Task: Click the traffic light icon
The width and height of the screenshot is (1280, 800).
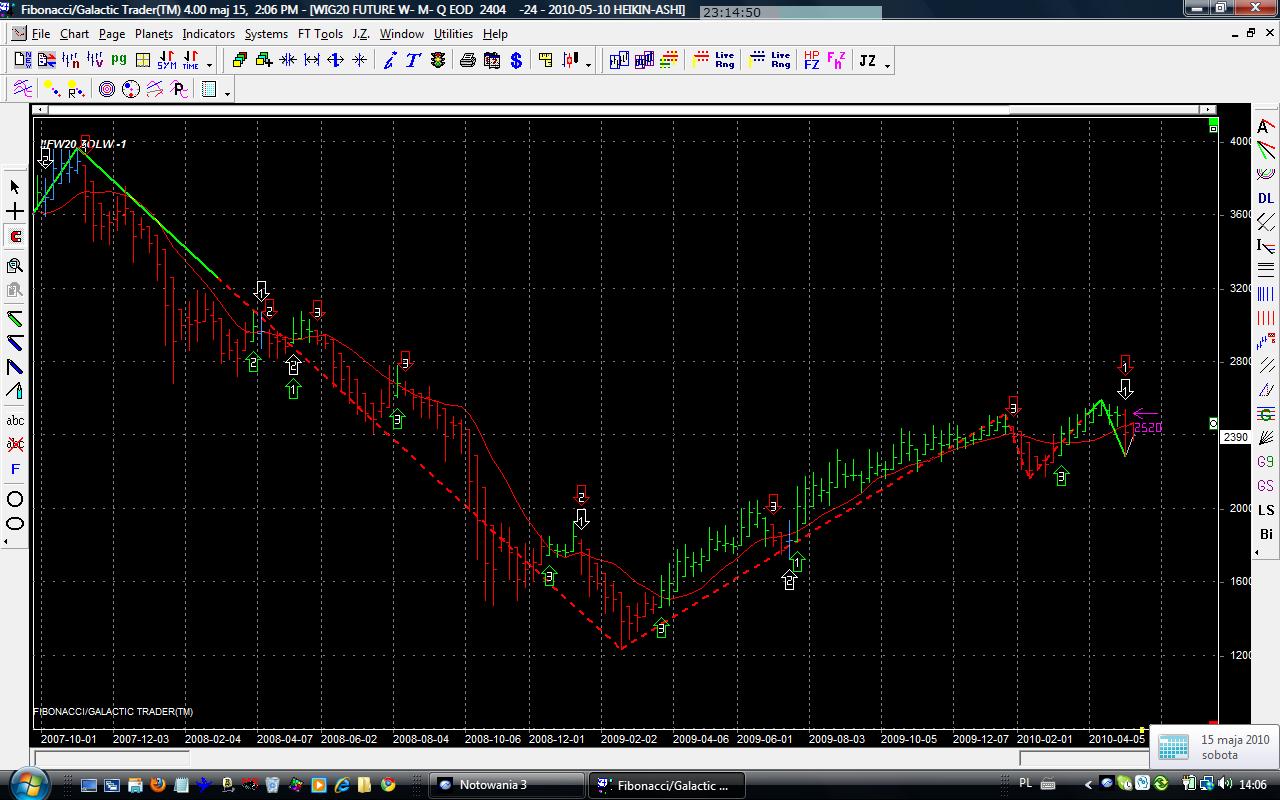Action: (438, 61)
